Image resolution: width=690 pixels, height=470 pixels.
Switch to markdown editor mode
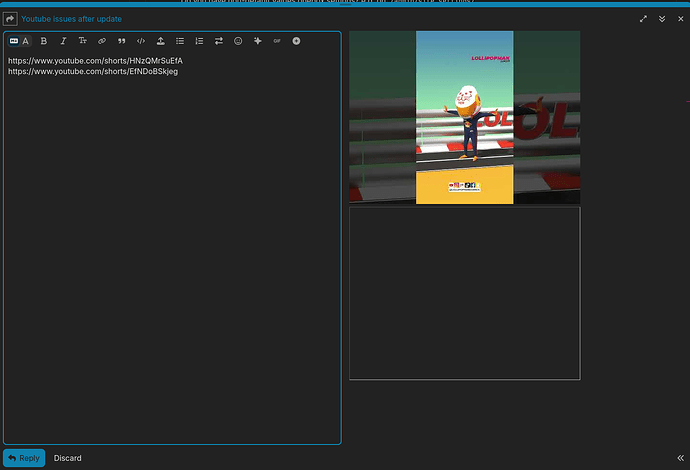pyautogui.click(x=14, y=41)
